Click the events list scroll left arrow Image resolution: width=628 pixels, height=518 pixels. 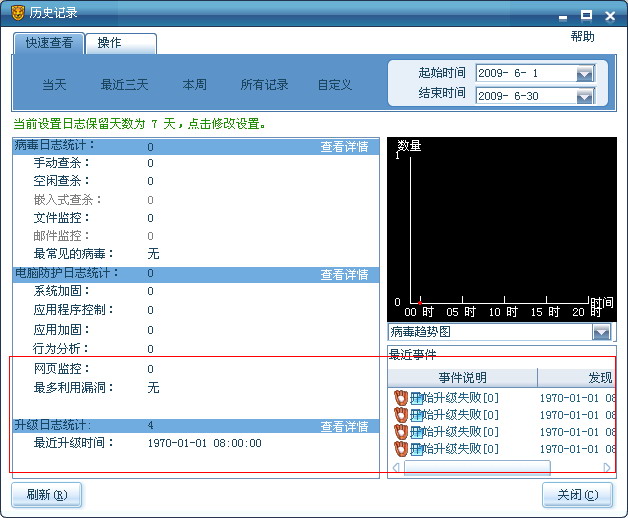click(396, 468)
